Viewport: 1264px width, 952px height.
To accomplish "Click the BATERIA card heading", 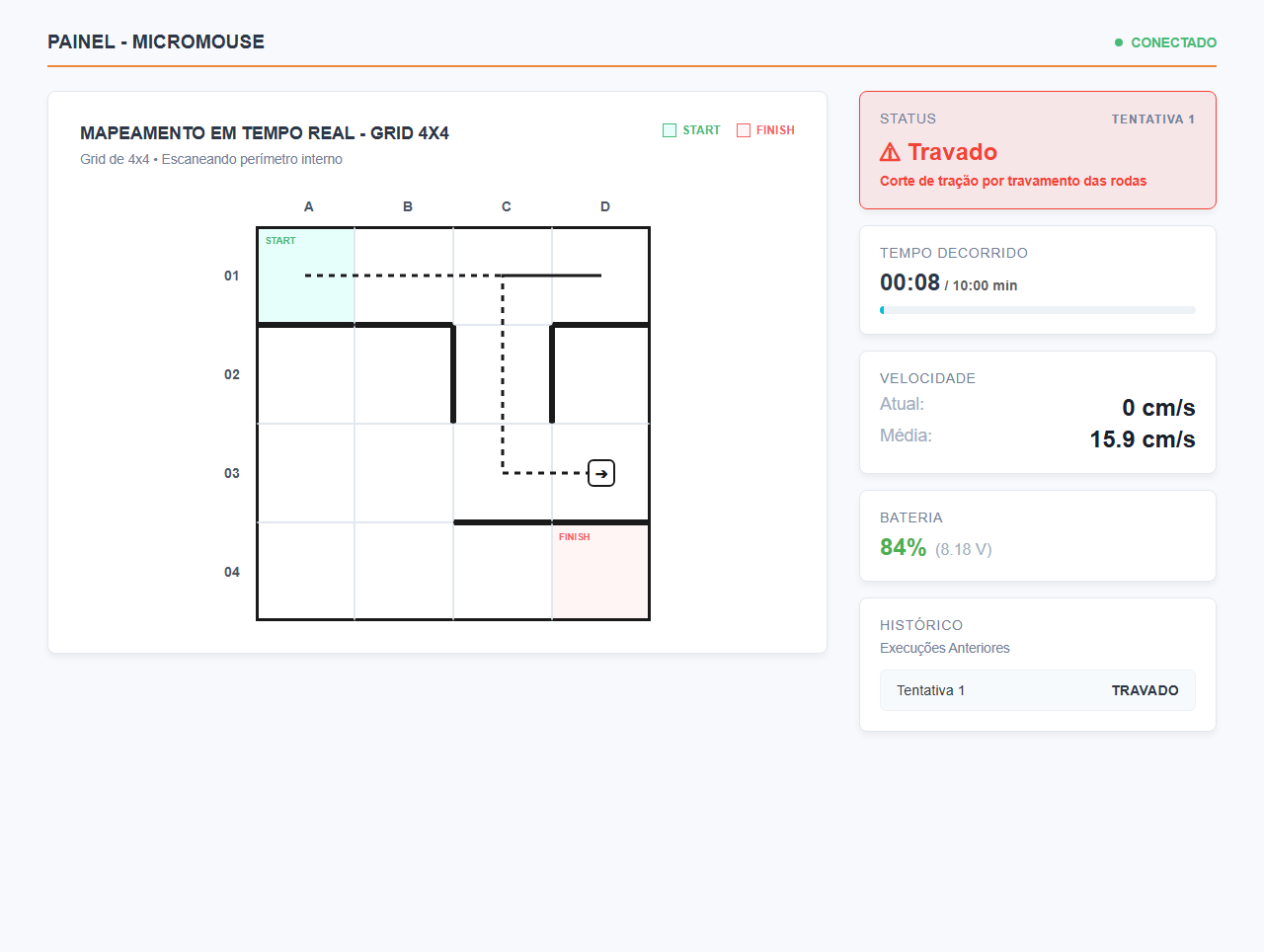I will click(911, 517).
